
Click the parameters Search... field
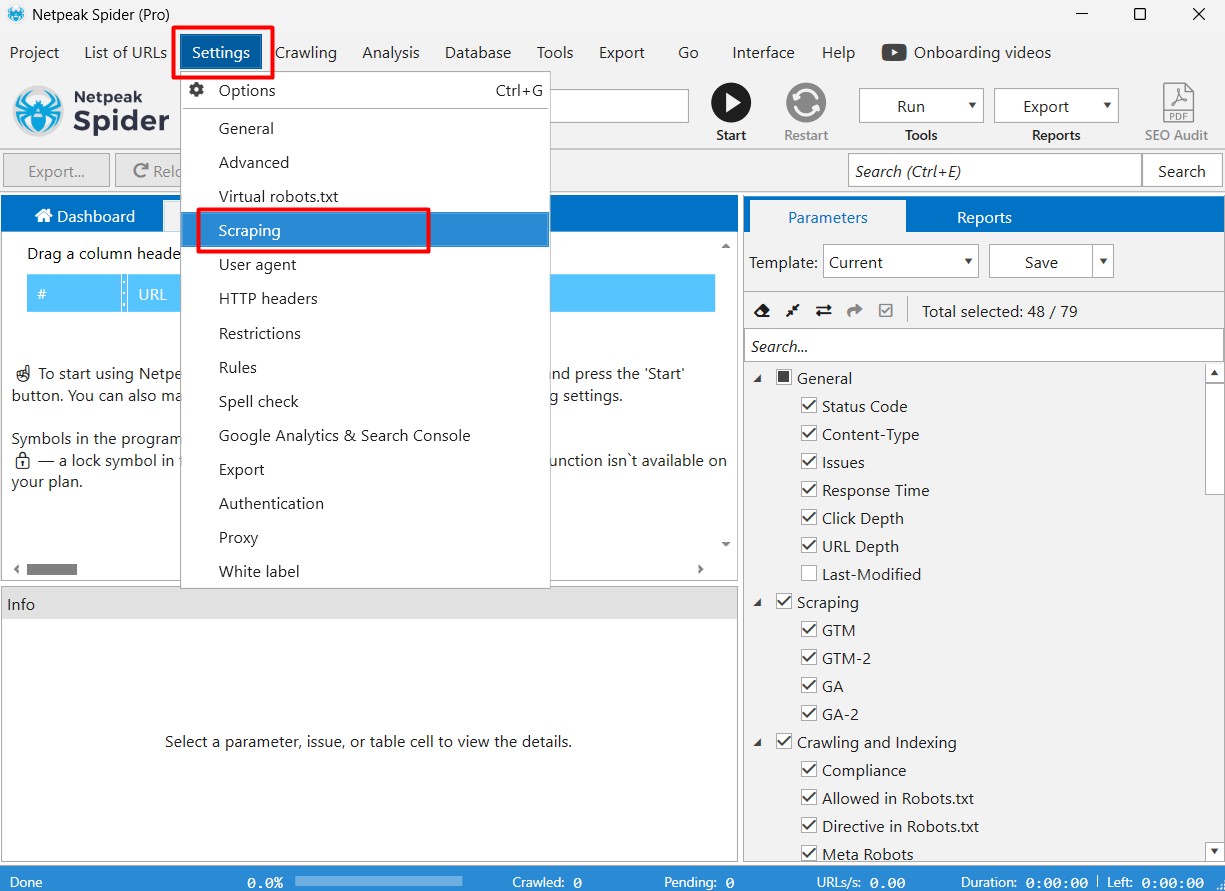(x=984, y=346)
